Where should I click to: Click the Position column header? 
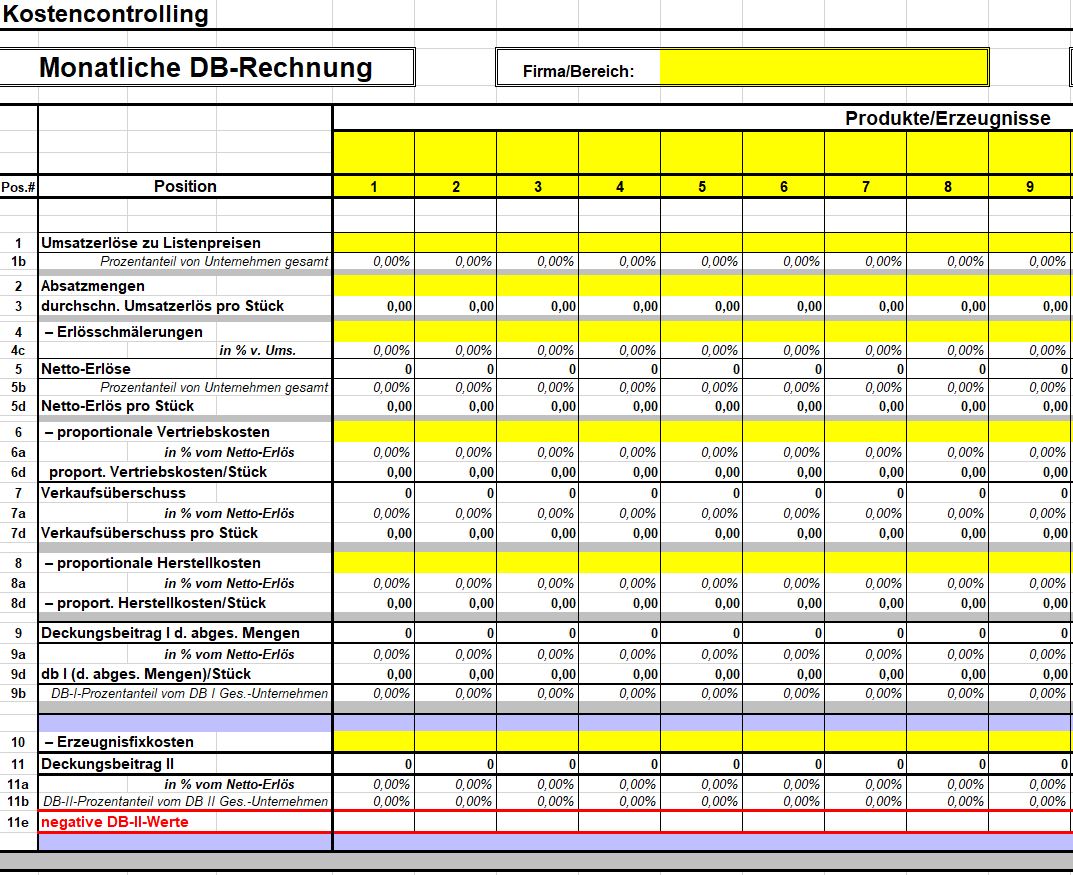tap(185, 187)
